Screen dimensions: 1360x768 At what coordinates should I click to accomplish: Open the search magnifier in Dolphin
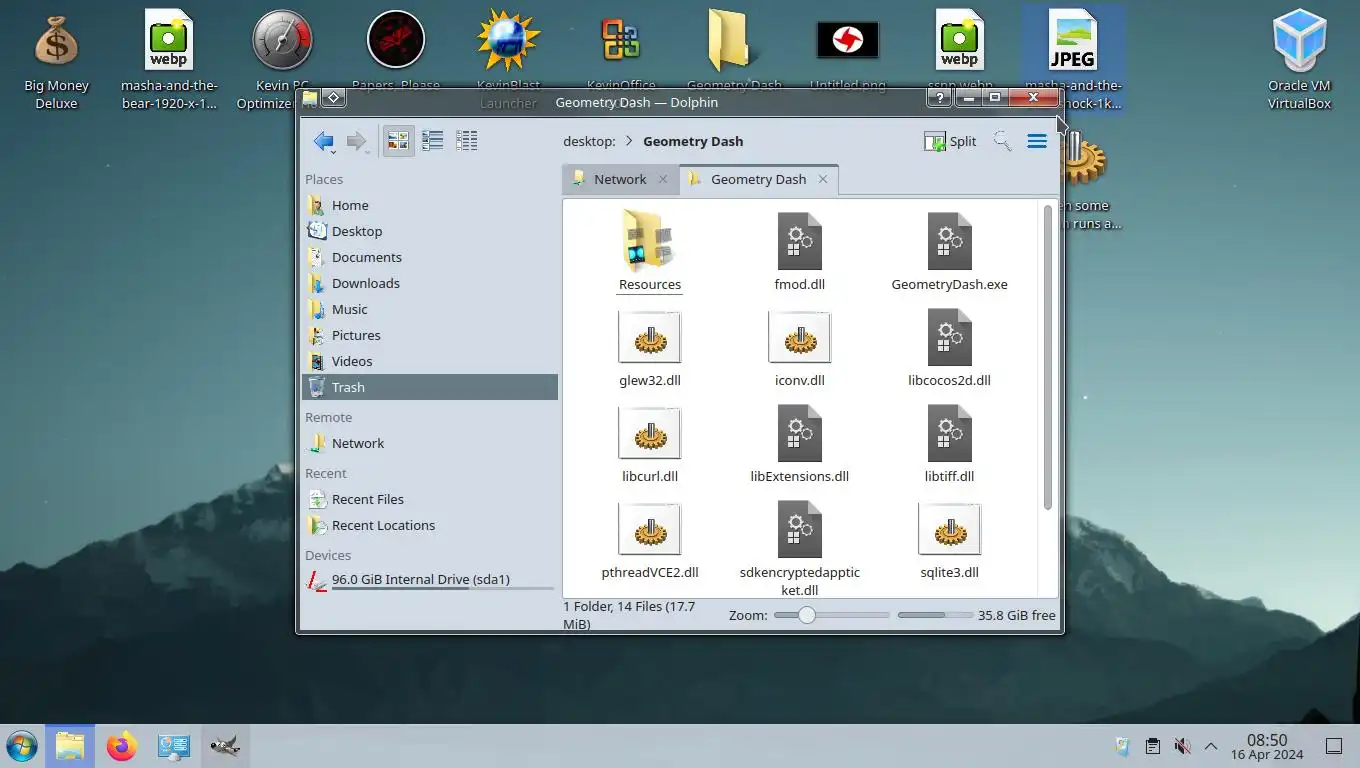tap(1002, 141)
